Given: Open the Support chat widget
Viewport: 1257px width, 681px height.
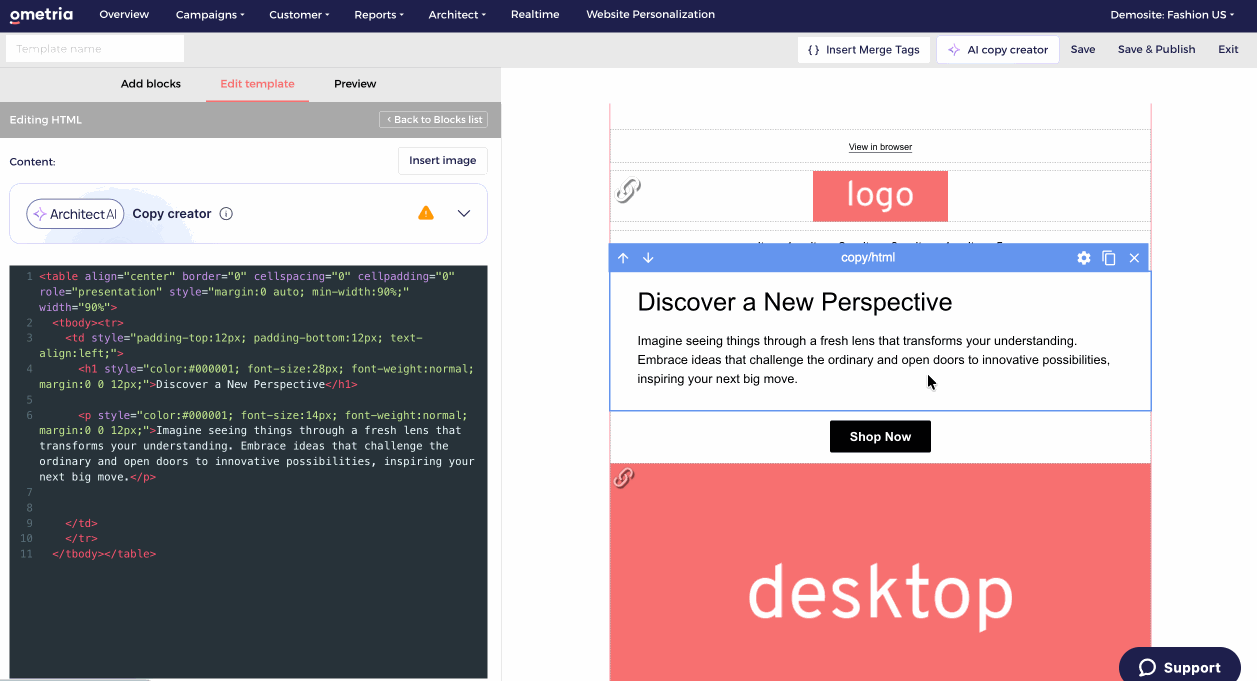Looking at the screenshot, I should pyautogui.click(x=1180, y=667).
